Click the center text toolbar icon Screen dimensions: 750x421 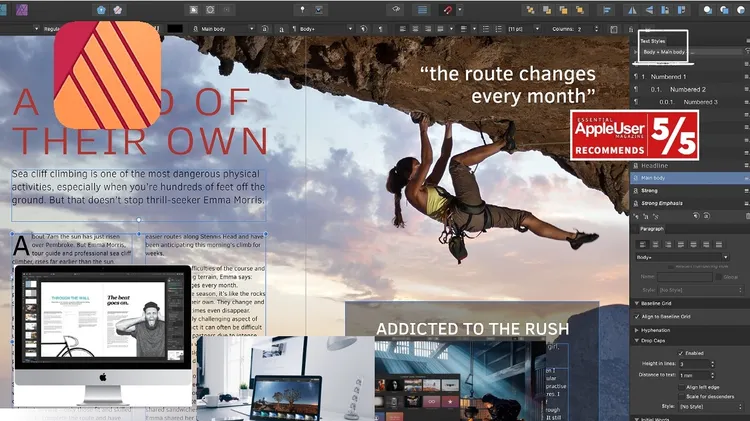click(x=415, y=29)
